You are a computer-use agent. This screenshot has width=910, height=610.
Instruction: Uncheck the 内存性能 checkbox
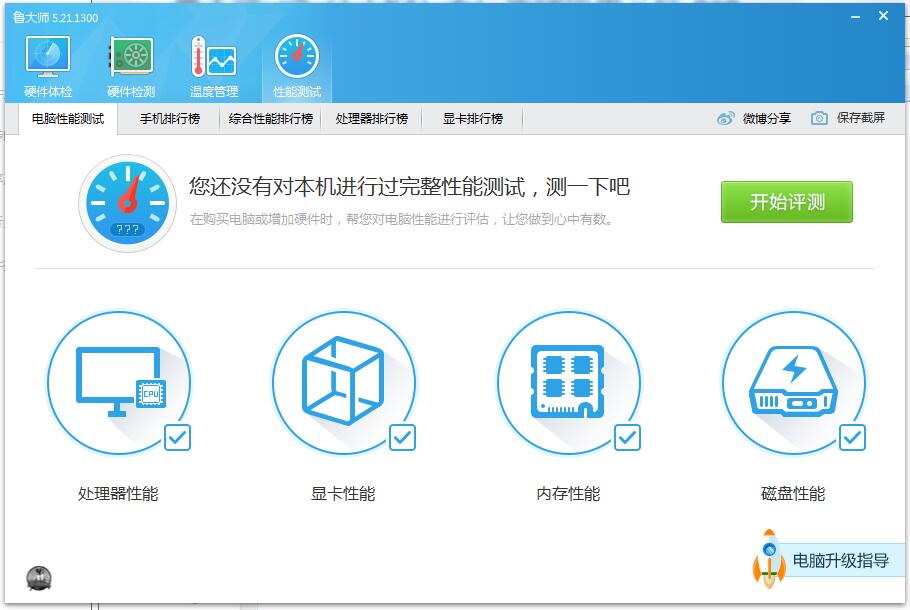627,438
